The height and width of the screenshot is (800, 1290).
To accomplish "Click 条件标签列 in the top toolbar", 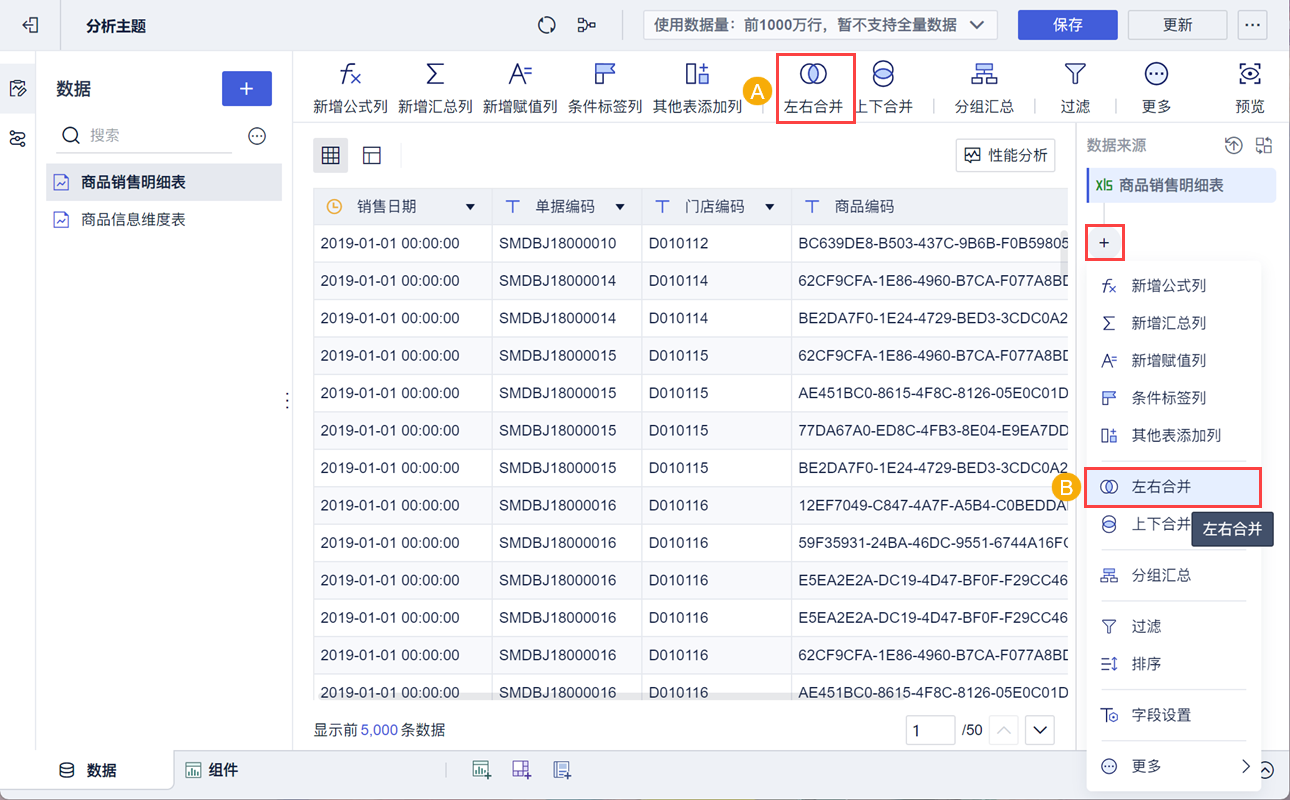I will (605, 88).
